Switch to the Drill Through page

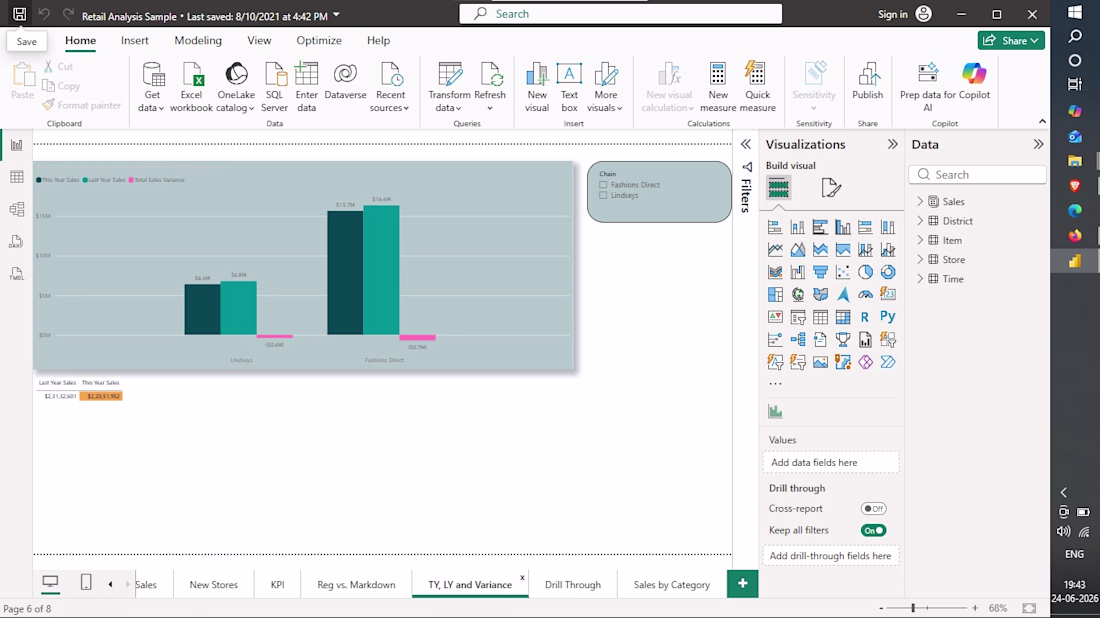[x=572, y=584]
